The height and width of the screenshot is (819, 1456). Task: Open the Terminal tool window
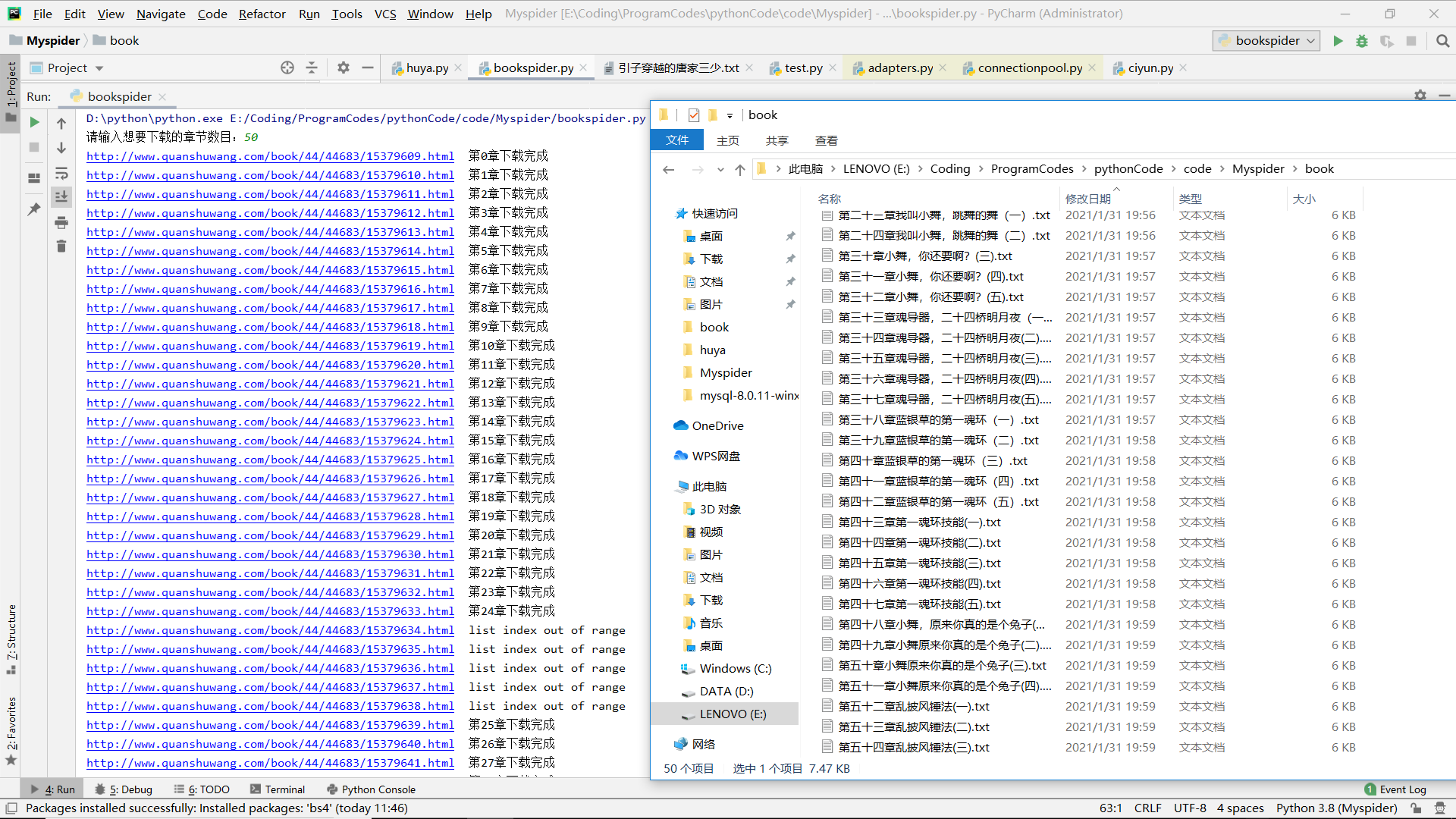coord(277,789)
